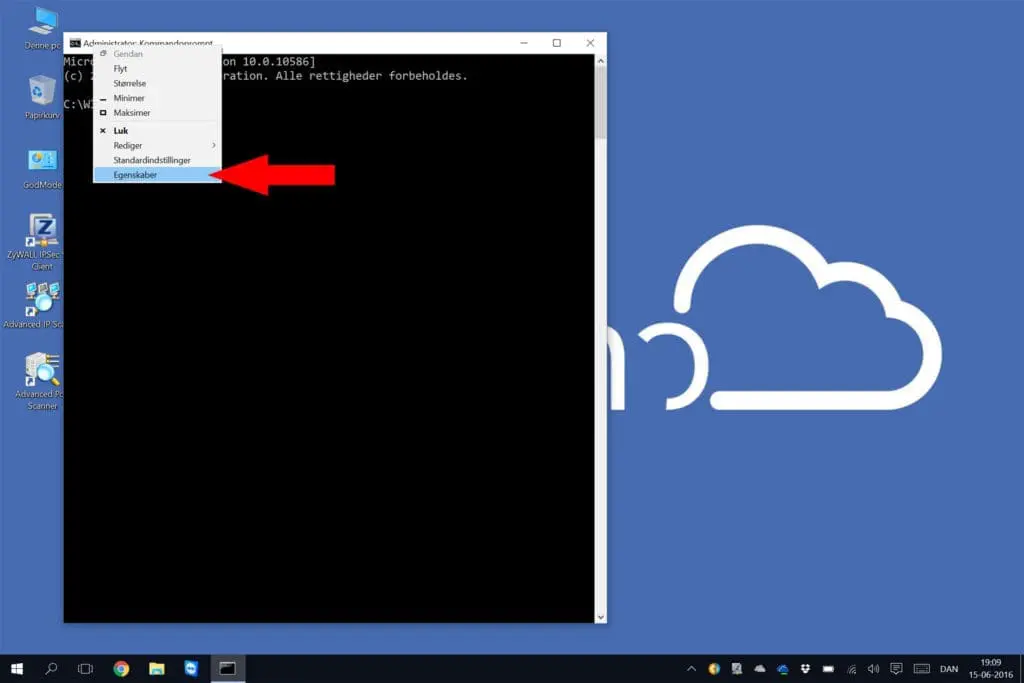
Task: Select the Advanced IP Scanner shortcut
Action: coord(42,300)
